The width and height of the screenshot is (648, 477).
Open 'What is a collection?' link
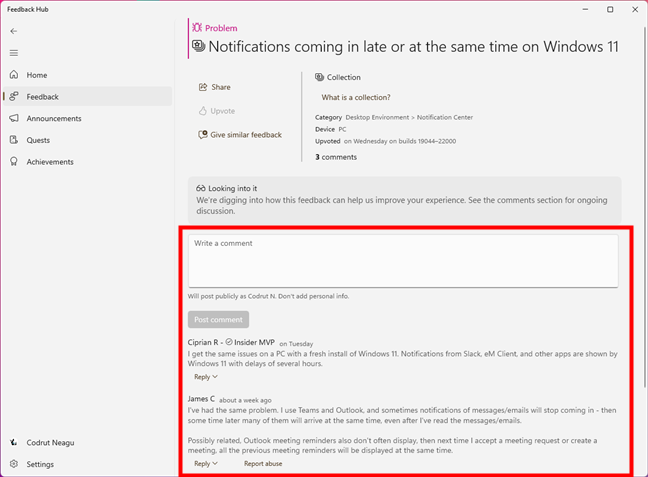[356, 98]
